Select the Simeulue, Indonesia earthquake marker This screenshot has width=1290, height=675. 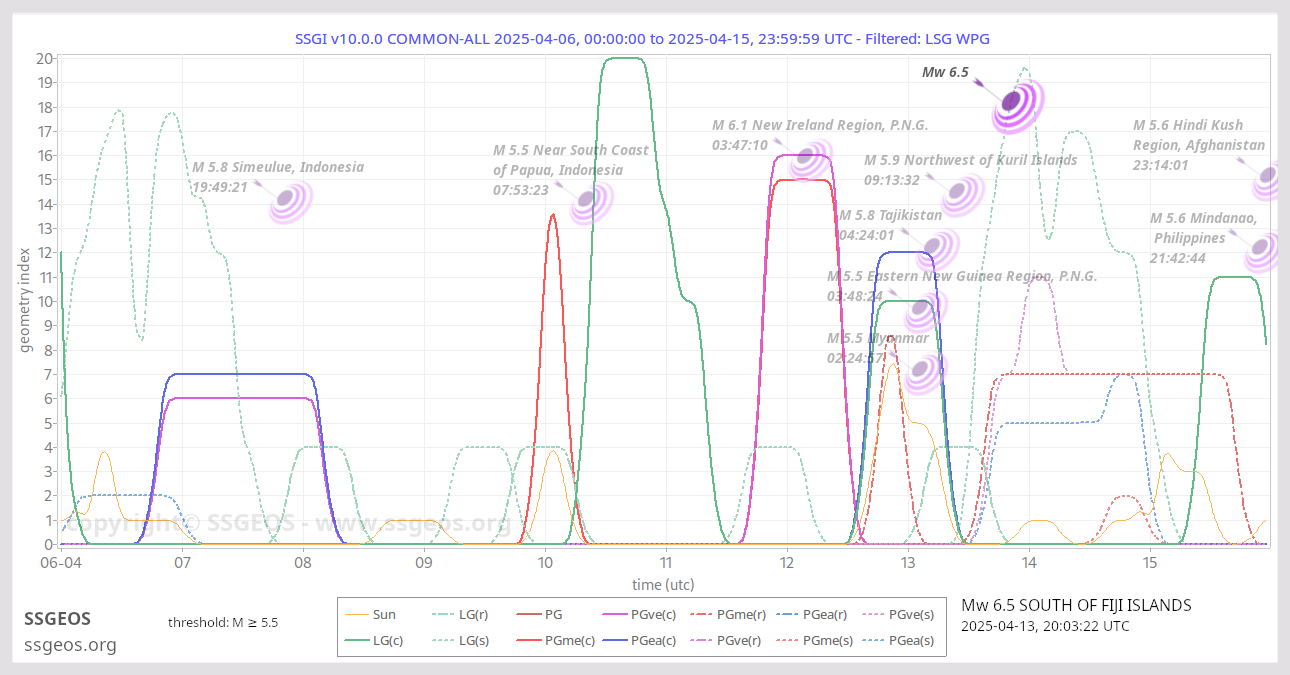290,202
